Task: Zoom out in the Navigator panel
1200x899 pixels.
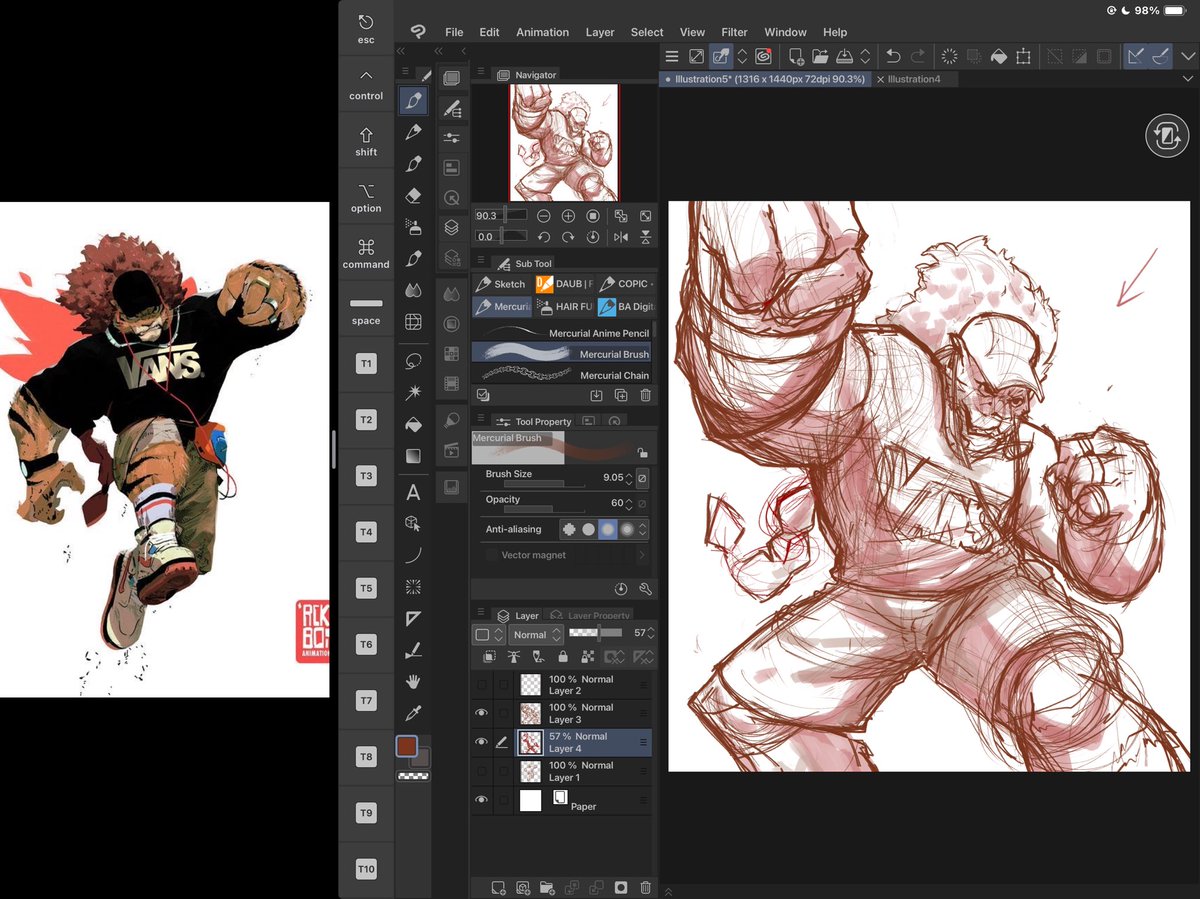Action: point(543,216)
